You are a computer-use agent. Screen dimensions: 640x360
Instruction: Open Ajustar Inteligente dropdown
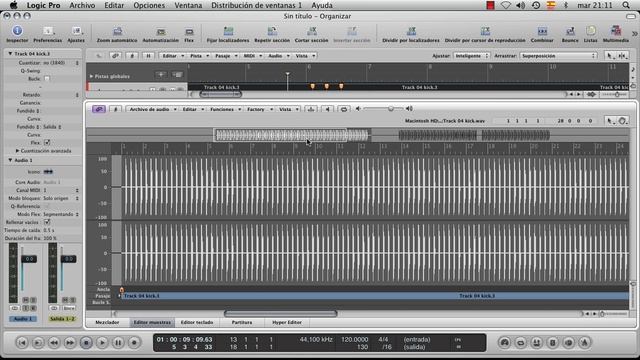[471, 56]
